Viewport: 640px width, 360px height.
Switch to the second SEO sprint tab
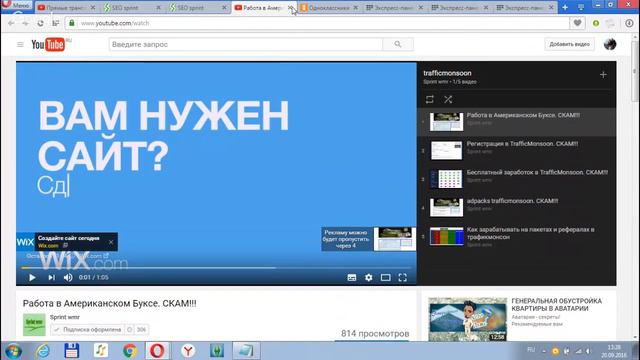tap(196, 8)
